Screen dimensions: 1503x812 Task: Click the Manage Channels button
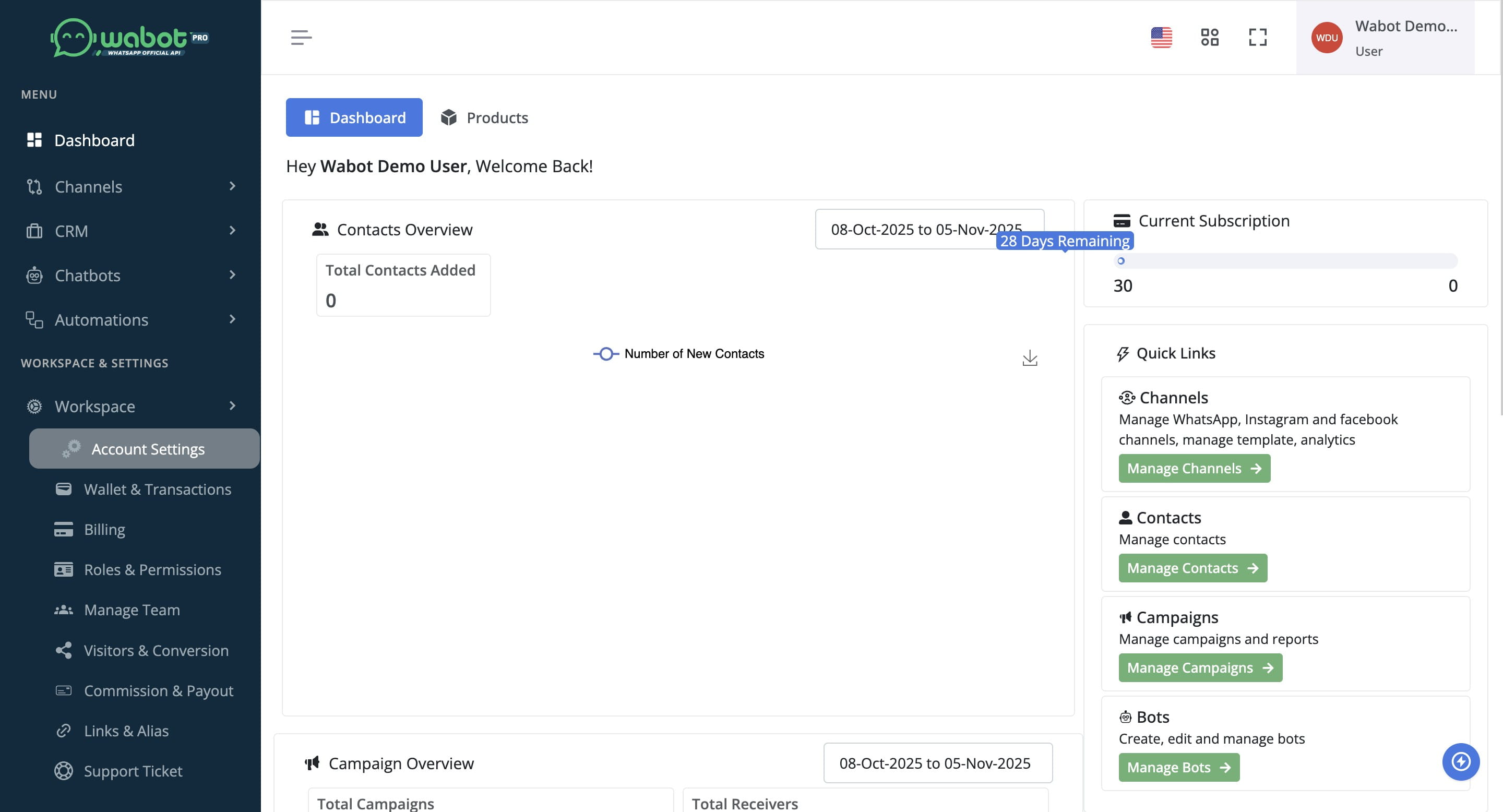[x=1194, y=469]
